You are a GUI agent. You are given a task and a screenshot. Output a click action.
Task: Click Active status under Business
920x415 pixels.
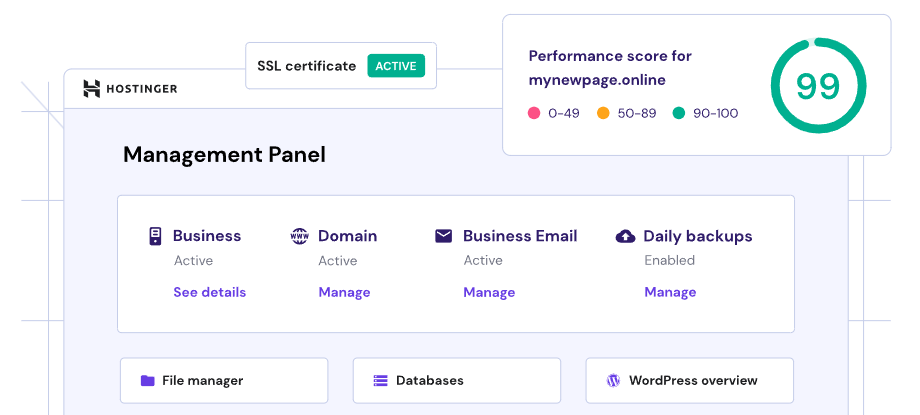point(194,261)
